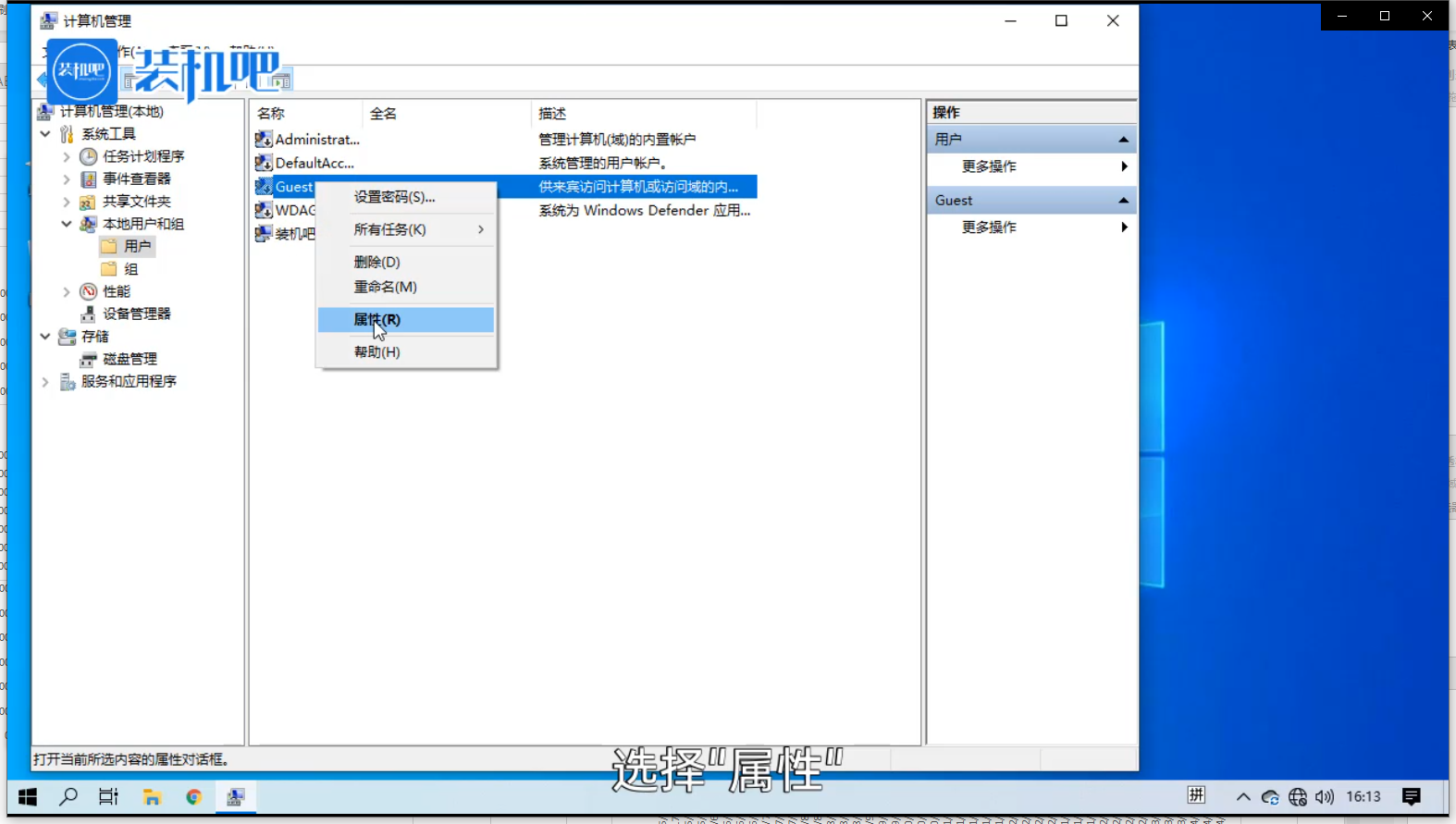This screenshot has width=1456, height=824.
Task: Collapse the Guest actions section arrow
Action: click(x=1123, y=201)
